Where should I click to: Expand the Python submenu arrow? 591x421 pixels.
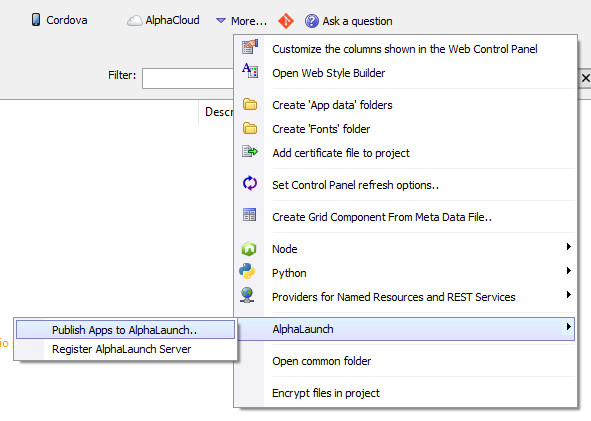pos(568,271)
